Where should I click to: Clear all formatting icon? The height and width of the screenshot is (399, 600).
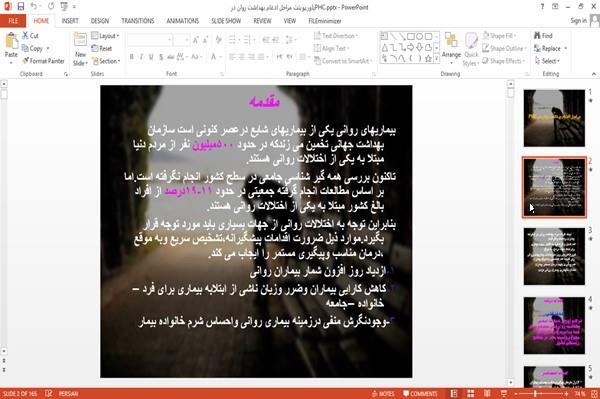coord(219,40)
